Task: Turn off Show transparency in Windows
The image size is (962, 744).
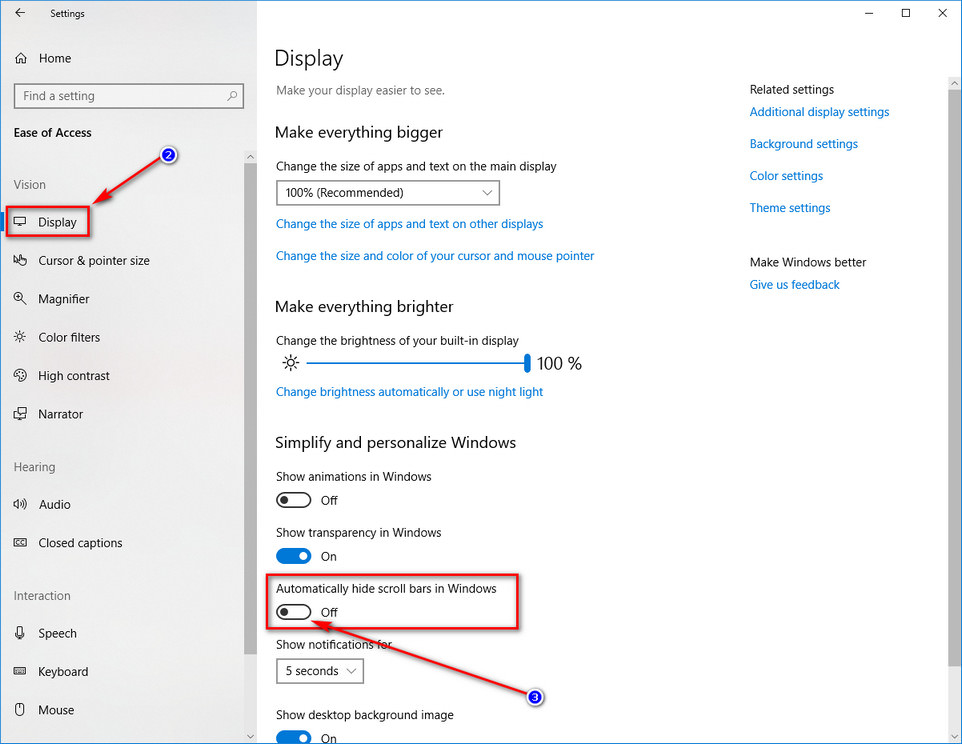Action: (293, 556)
